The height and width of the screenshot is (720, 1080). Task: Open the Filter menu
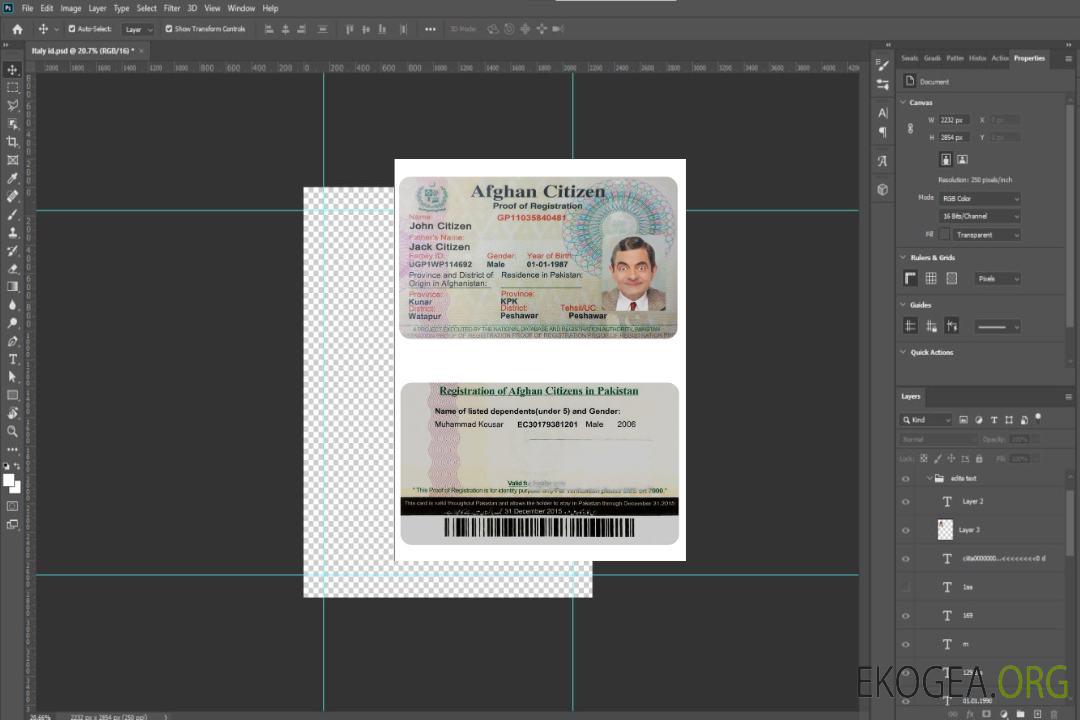pos(172,8)
